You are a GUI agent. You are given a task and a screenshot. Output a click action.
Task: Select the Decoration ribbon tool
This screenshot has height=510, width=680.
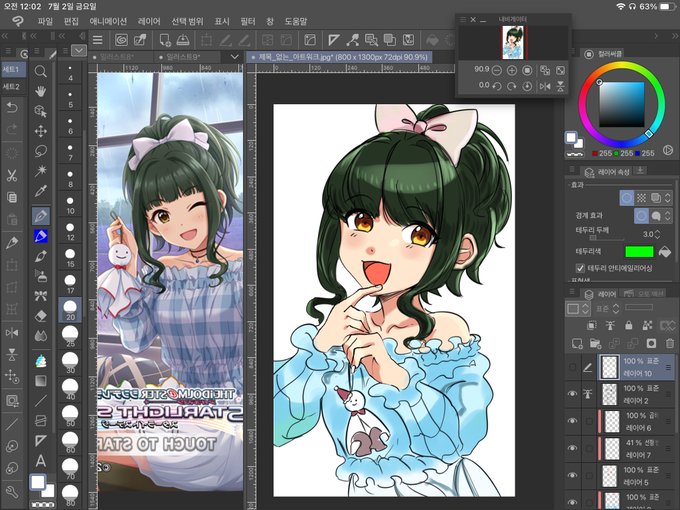pyautogui.click(x=40, y=296)
